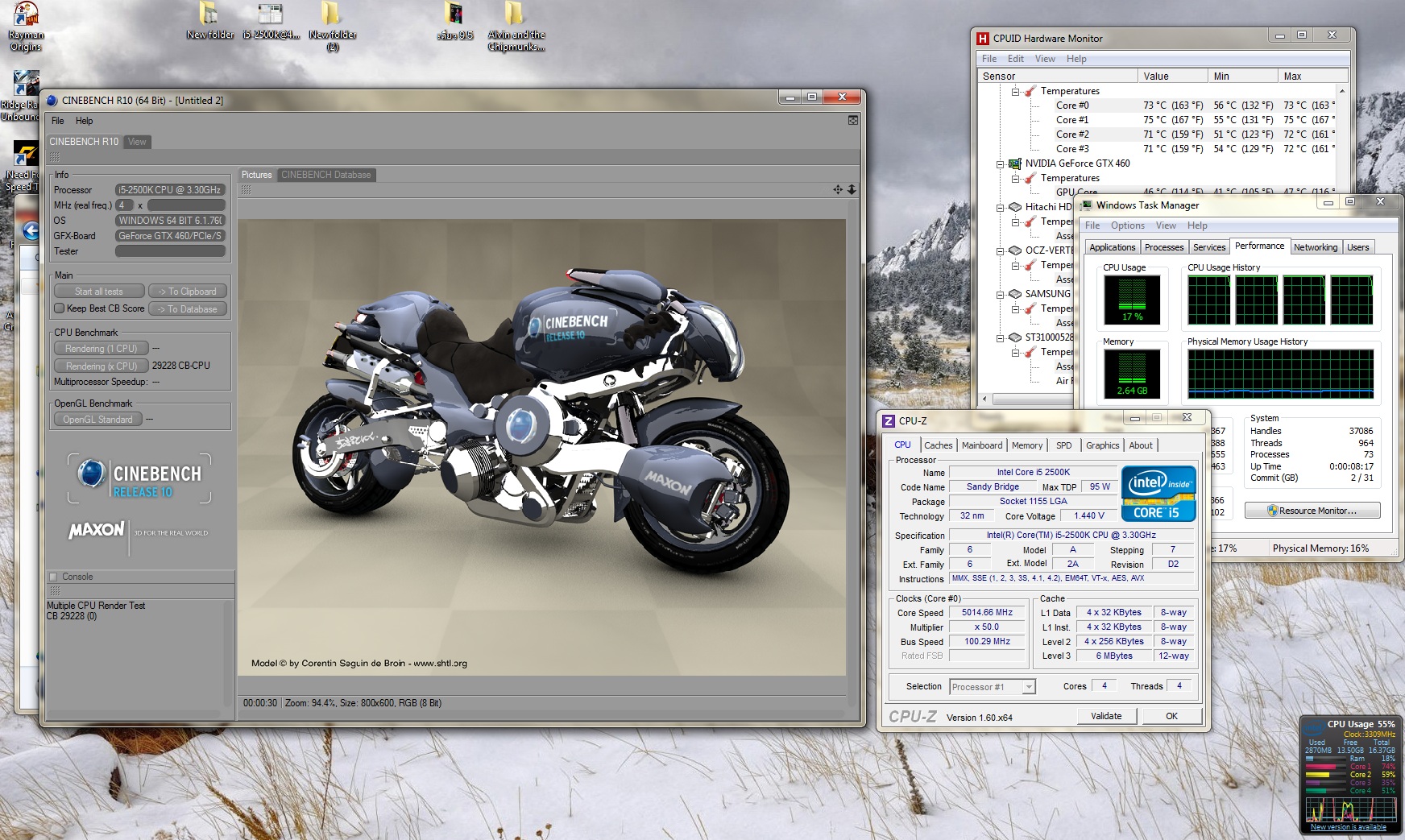1405x840 pixels.
Task: Tick the Console checkbox in CINEBENCH
Action: (x=54, y=577)
